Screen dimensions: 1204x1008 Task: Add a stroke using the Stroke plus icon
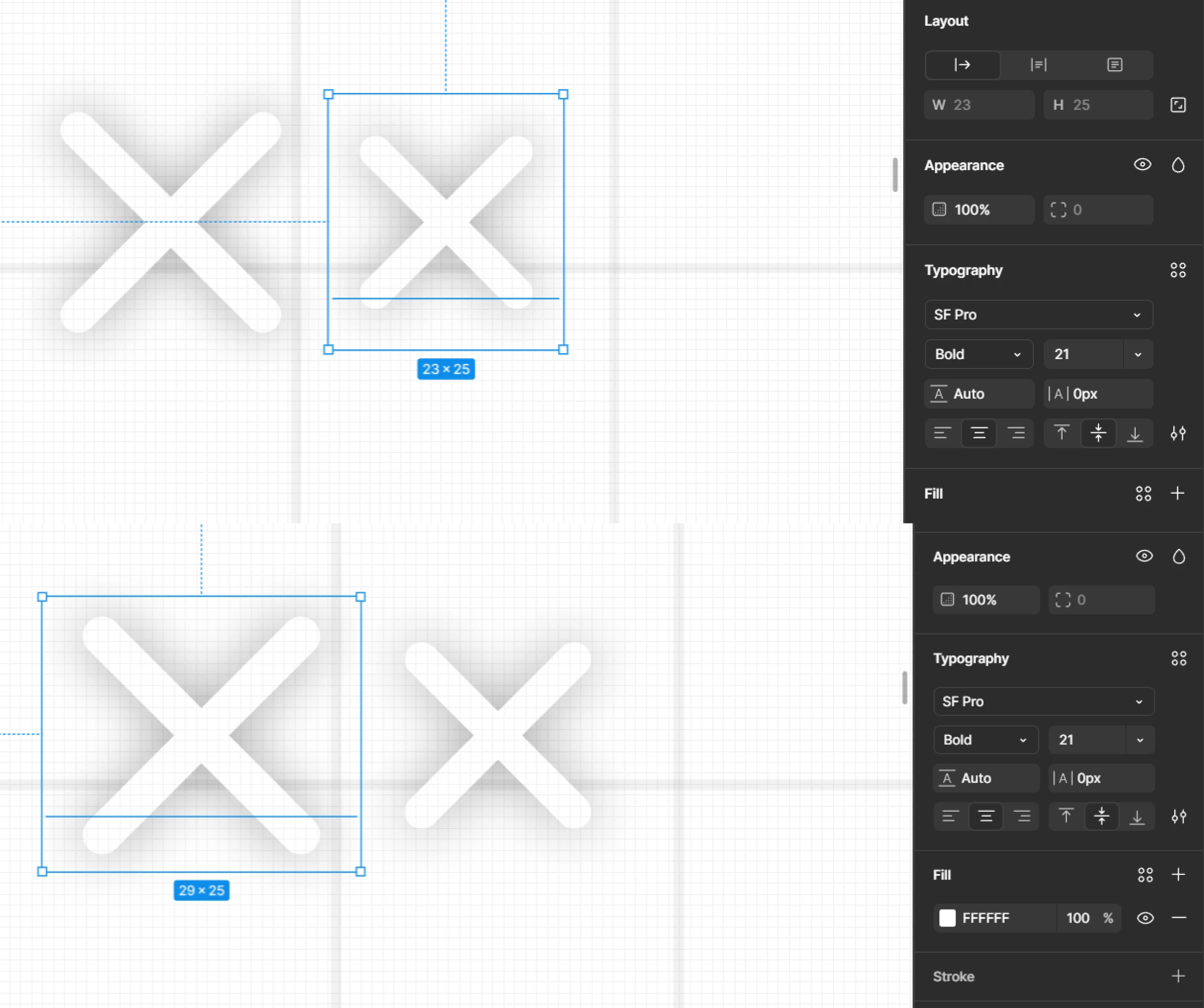pyautogui.click(x=1178, y=976)
